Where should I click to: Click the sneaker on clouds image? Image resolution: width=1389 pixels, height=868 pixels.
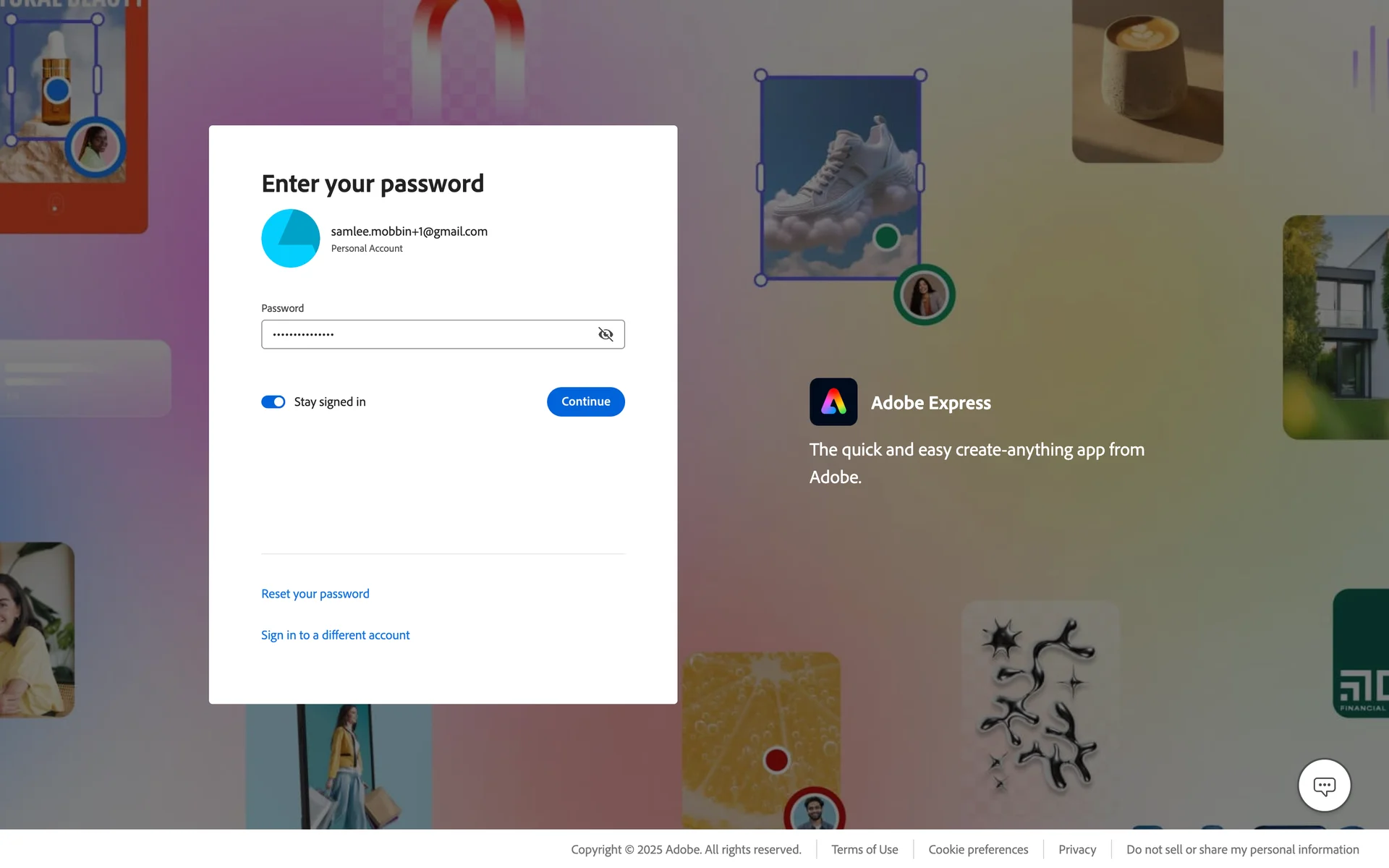(841, 177)
